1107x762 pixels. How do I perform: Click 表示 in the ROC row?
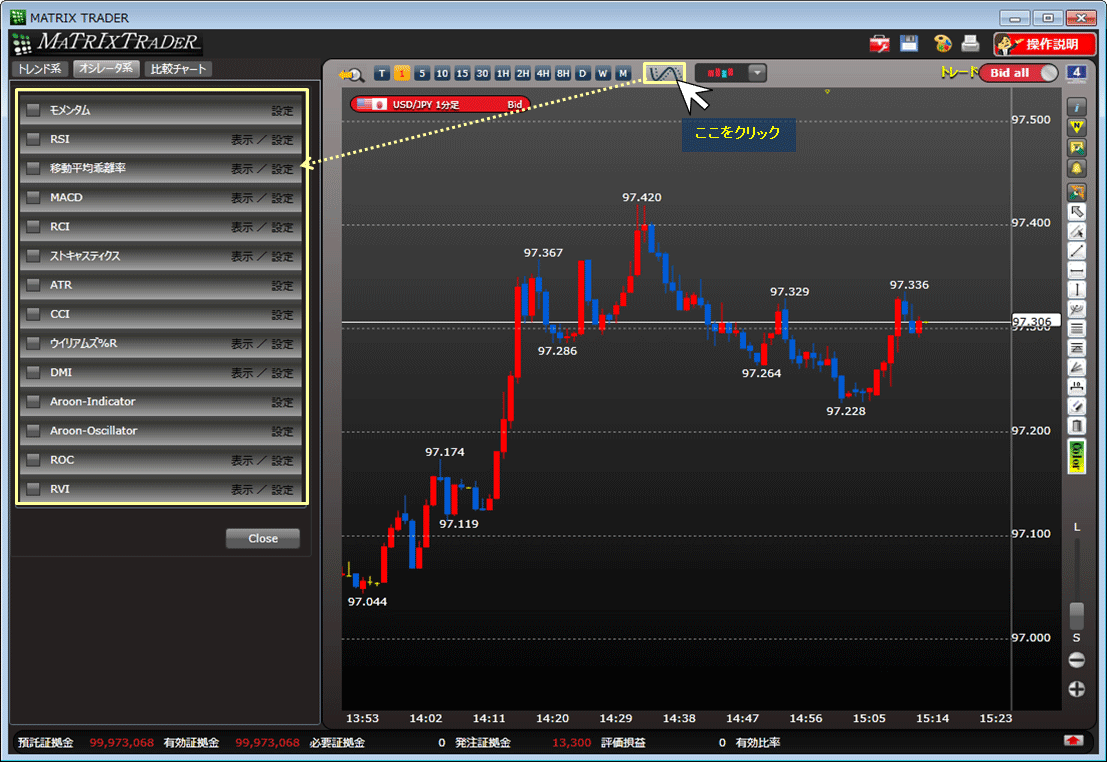click(241, 460)
